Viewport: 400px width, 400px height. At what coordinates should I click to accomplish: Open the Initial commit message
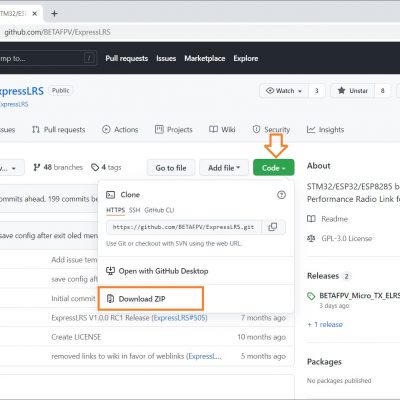tap(73, 299)
